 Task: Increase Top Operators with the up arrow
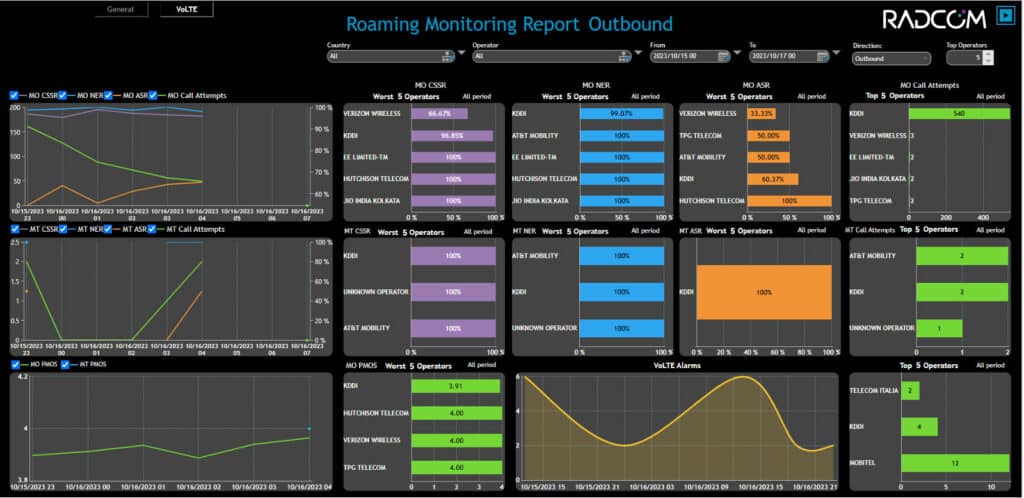(x=988, y=55)
